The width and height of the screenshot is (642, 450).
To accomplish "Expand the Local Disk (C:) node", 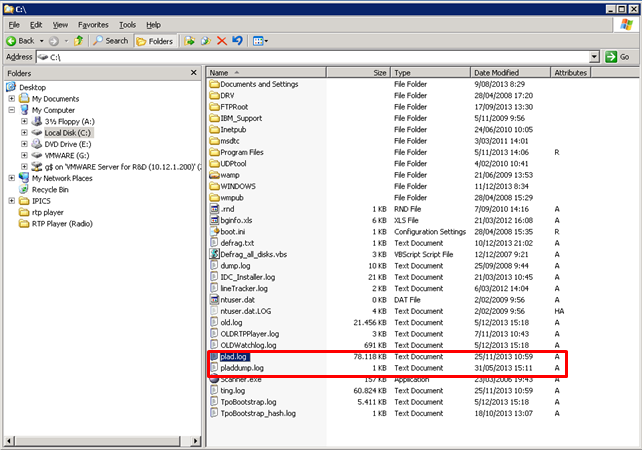I will pyautogui.click(x=24, y=133).
